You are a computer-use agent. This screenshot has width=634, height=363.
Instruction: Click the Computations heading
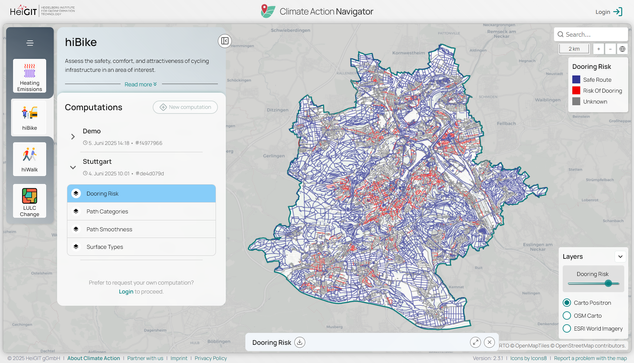click(x=93, y=108)
